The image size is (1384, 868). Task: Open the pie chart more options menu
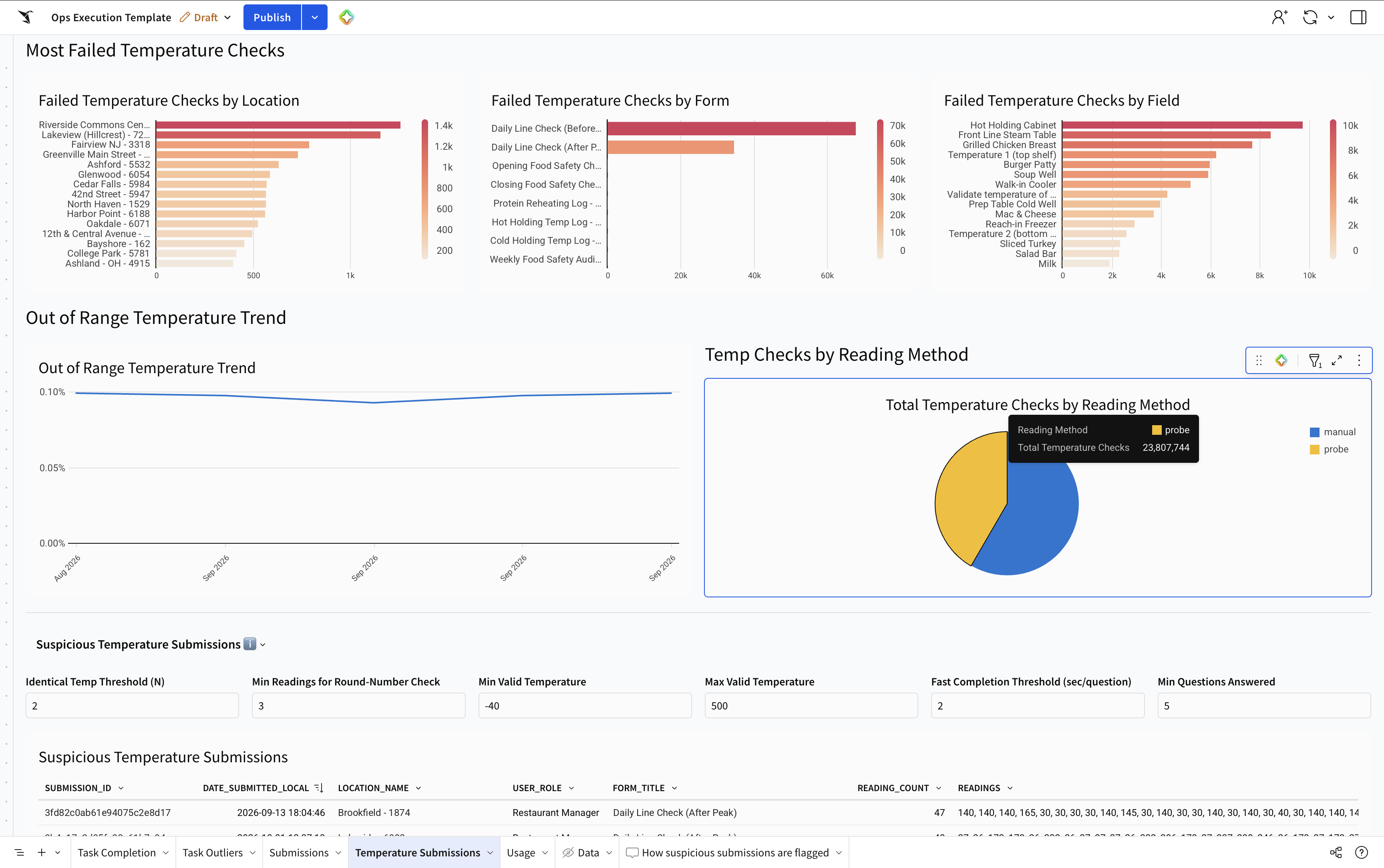(1359, 360)
